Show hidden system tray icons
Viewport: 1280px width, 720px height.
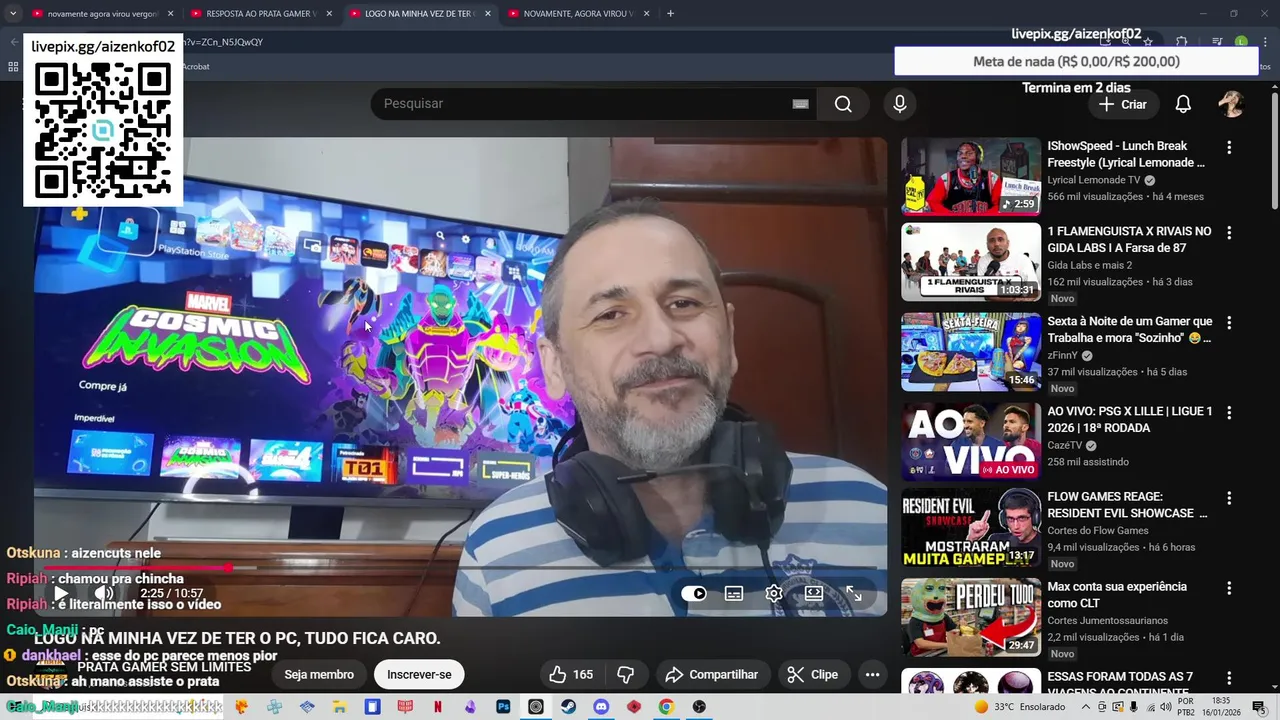[x=1087, y=707]
